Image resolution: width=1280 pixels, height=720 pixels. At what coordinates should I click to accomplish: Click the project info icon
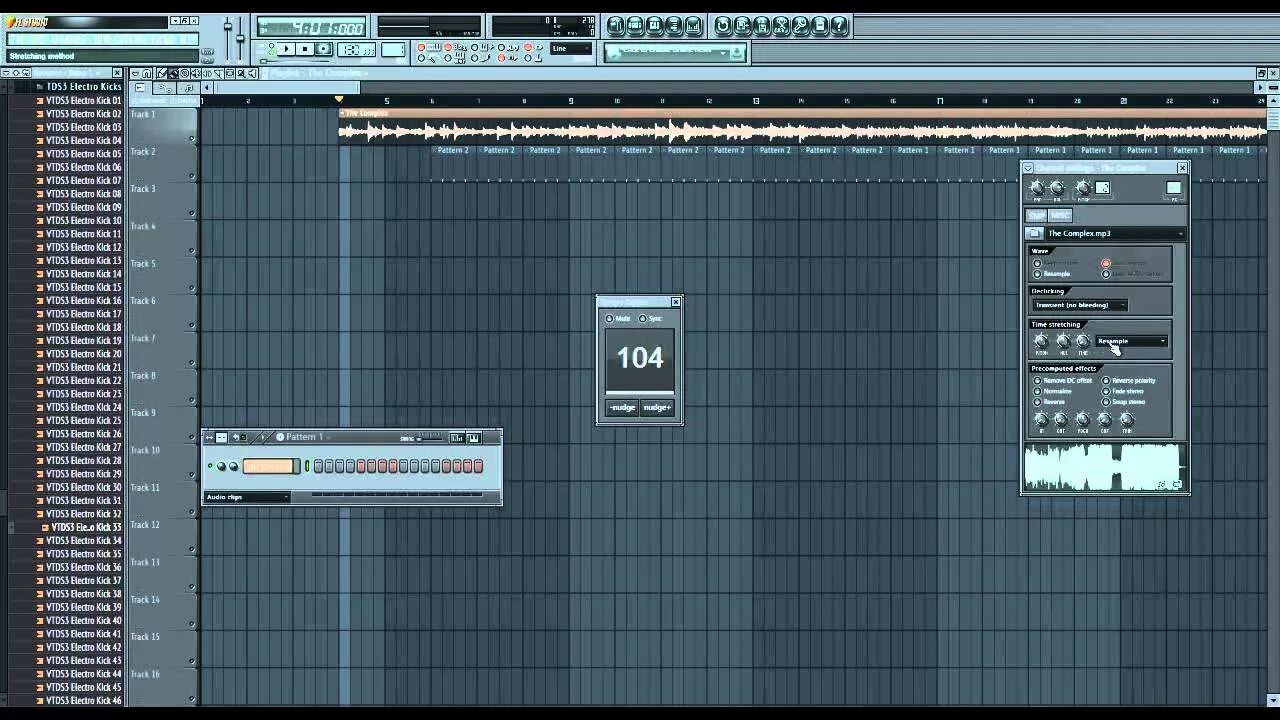click(820, 26)
